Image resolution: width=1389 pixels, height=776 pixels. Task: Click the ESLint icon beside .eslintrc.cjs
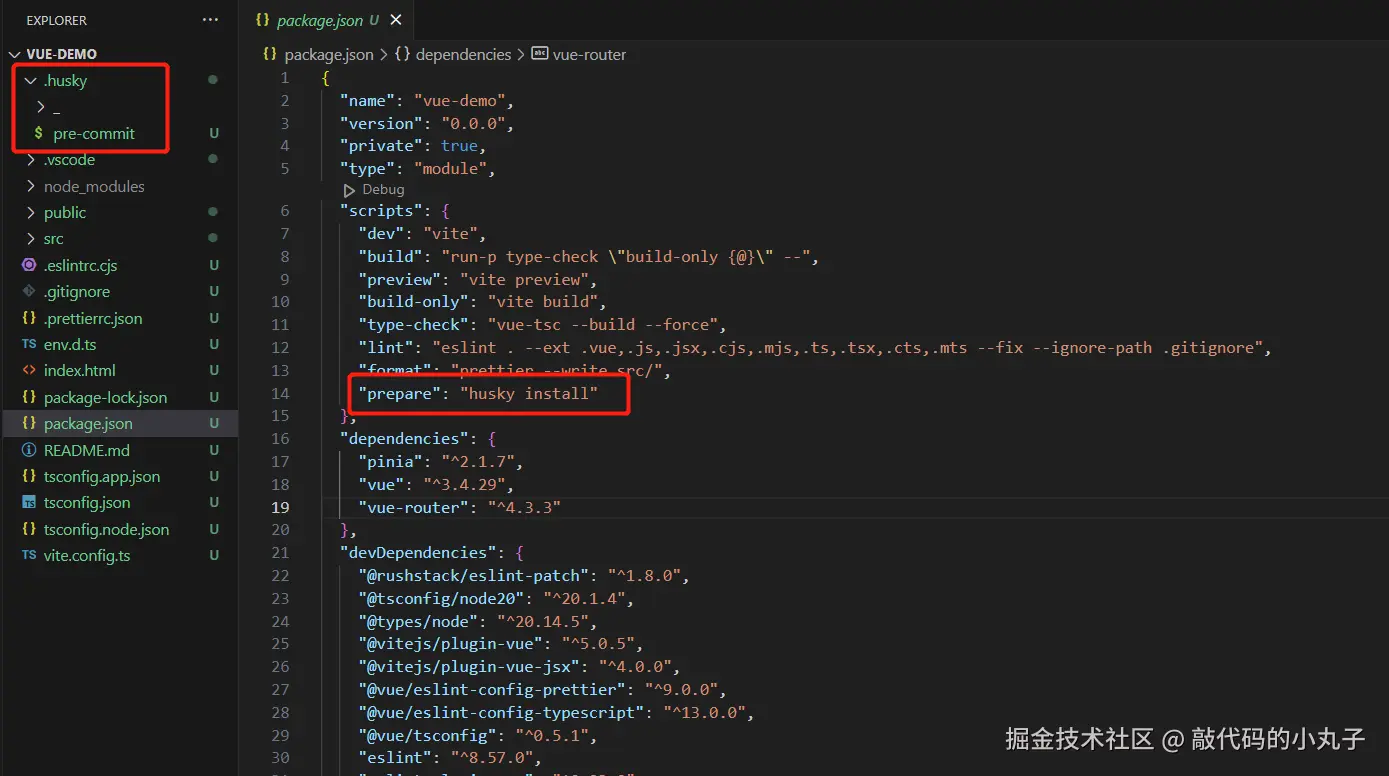29,266
